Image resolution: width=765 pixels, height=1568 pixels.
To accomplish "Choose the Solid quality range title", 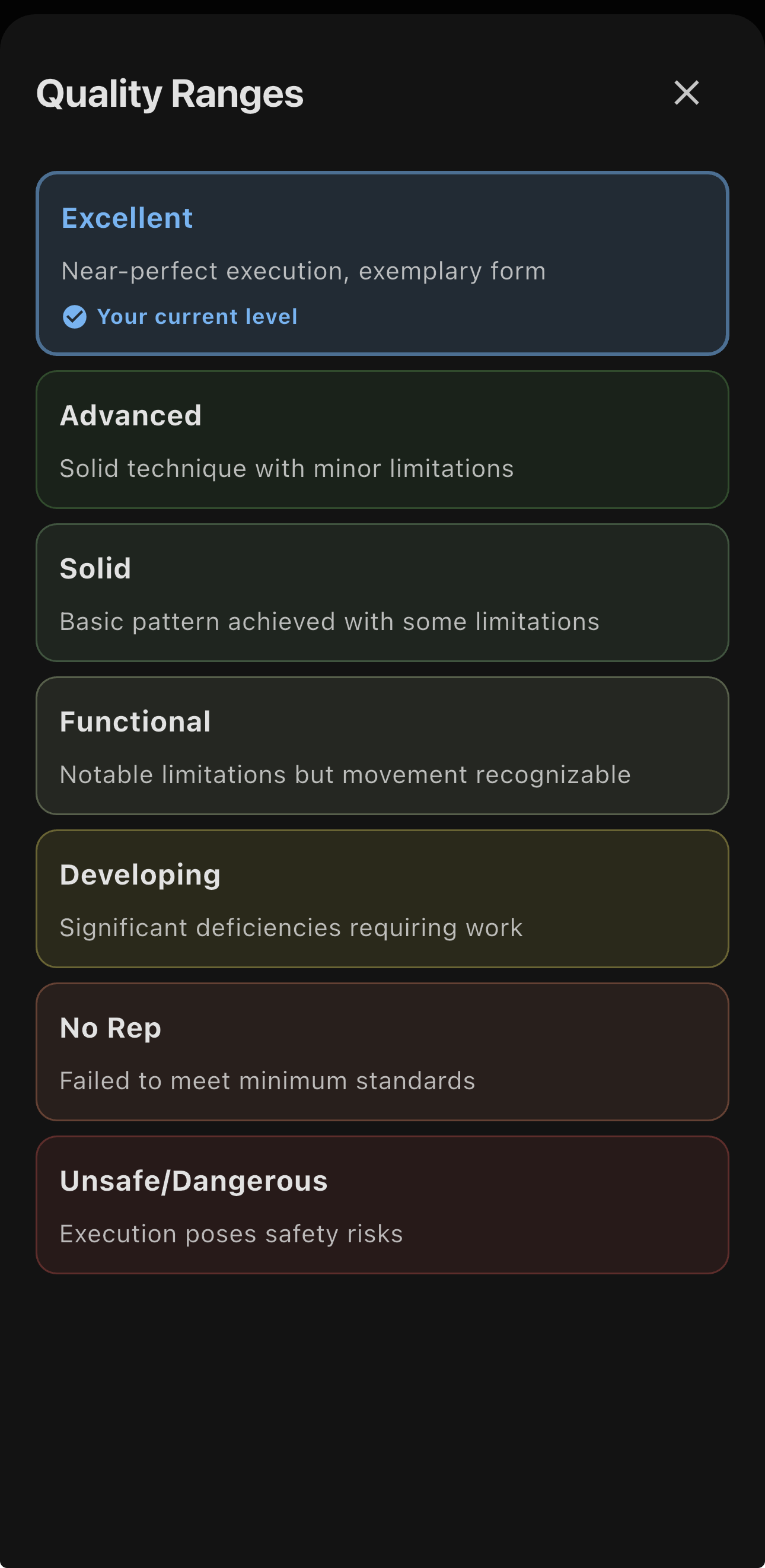I will [95, 568].
